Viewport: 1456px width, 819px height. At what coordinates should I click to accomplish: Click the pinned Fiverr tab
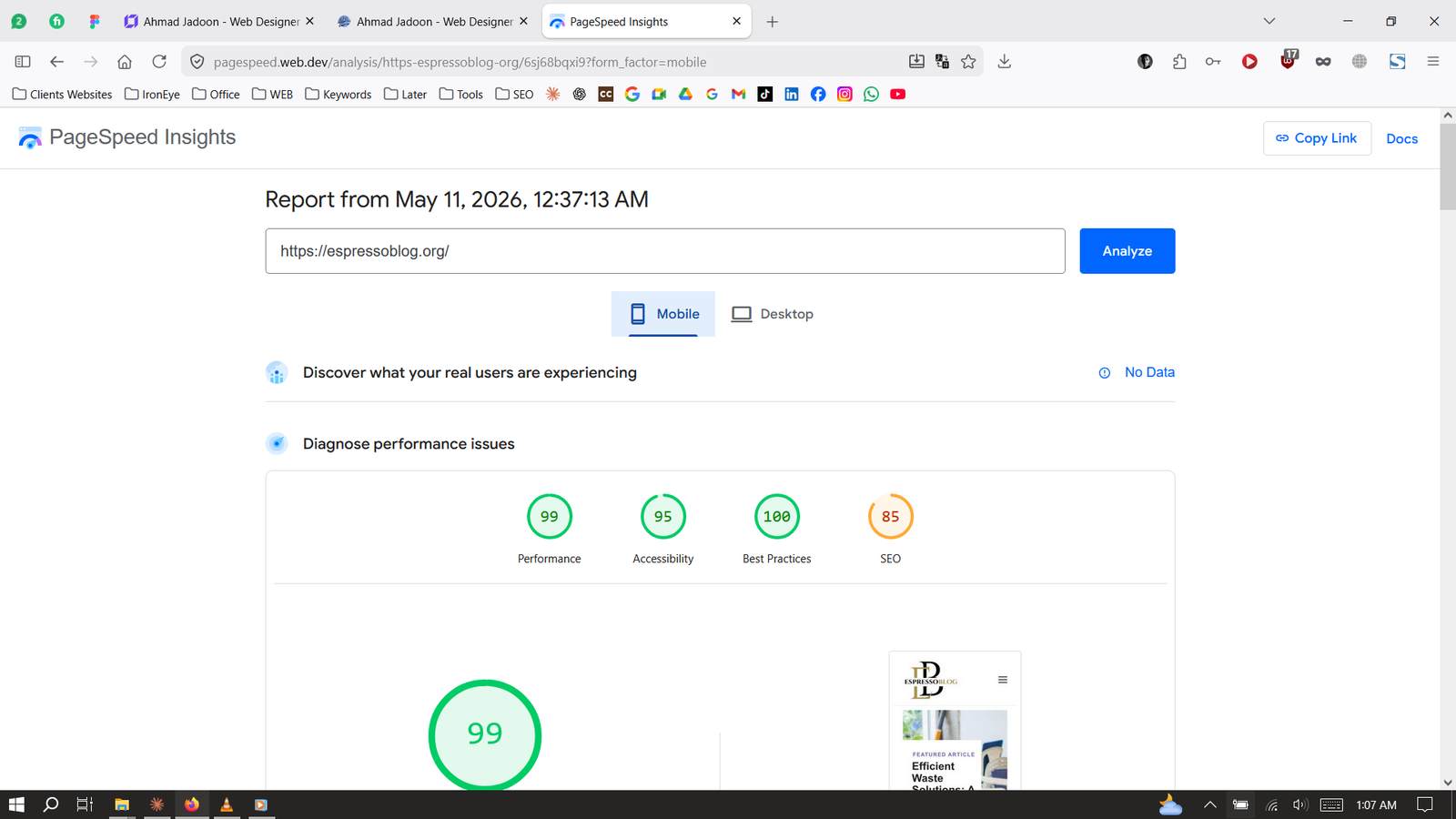click(56, 21)
